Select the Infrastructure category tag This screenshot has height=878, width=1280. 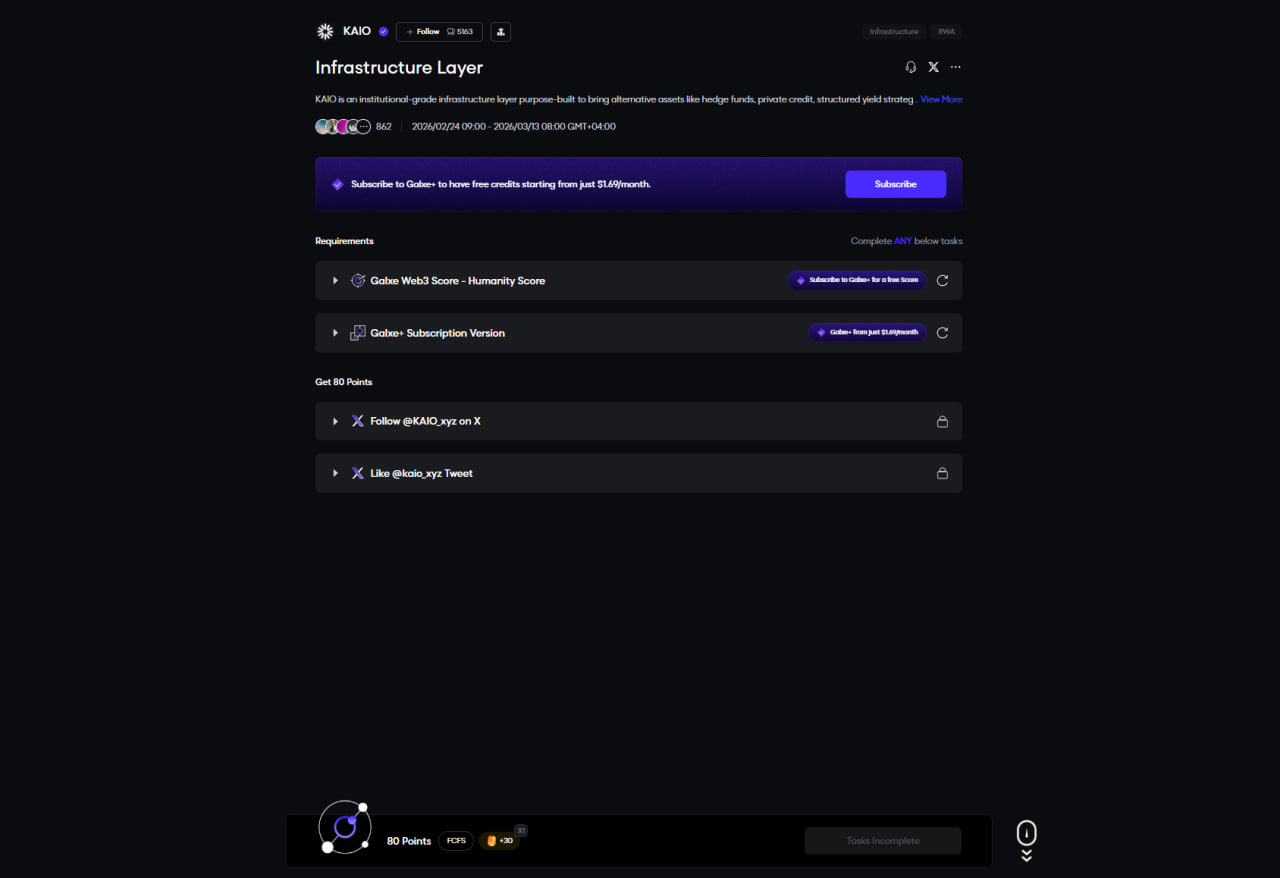point(893,32)
